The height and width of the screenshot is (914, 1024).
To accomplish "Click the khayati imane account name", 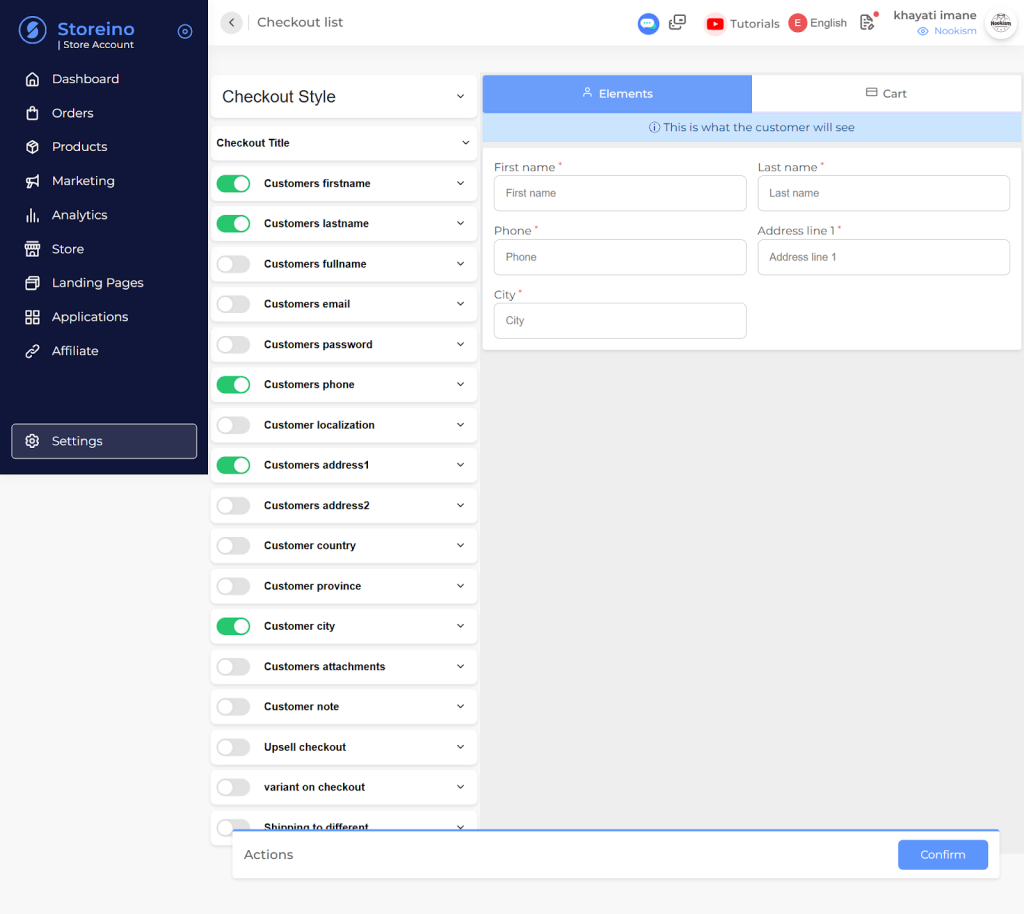I will click(935, 15).
